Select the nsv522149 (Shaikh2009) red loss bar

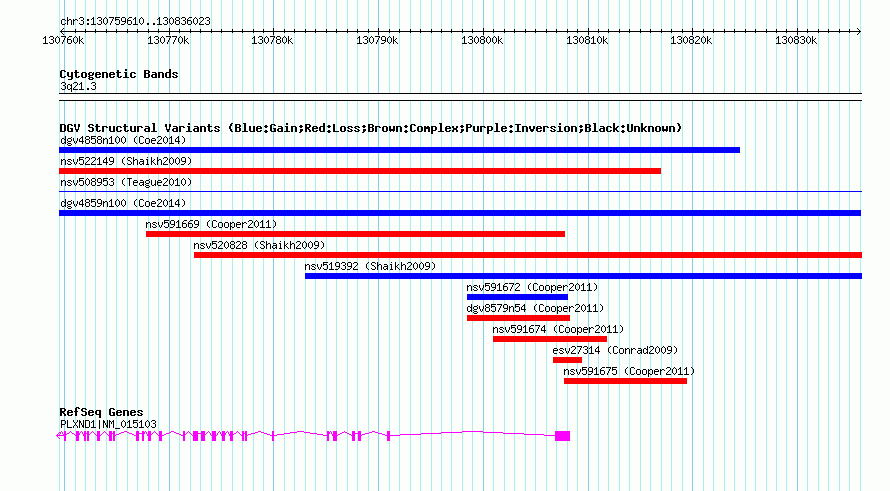(x=360, y=171)
